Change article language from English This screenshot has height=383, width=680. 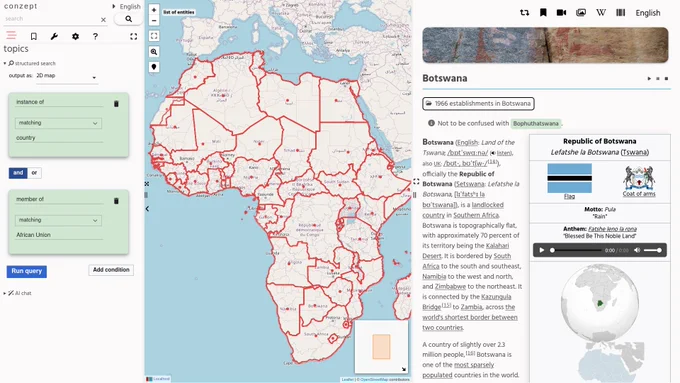[x=647, y=13]
